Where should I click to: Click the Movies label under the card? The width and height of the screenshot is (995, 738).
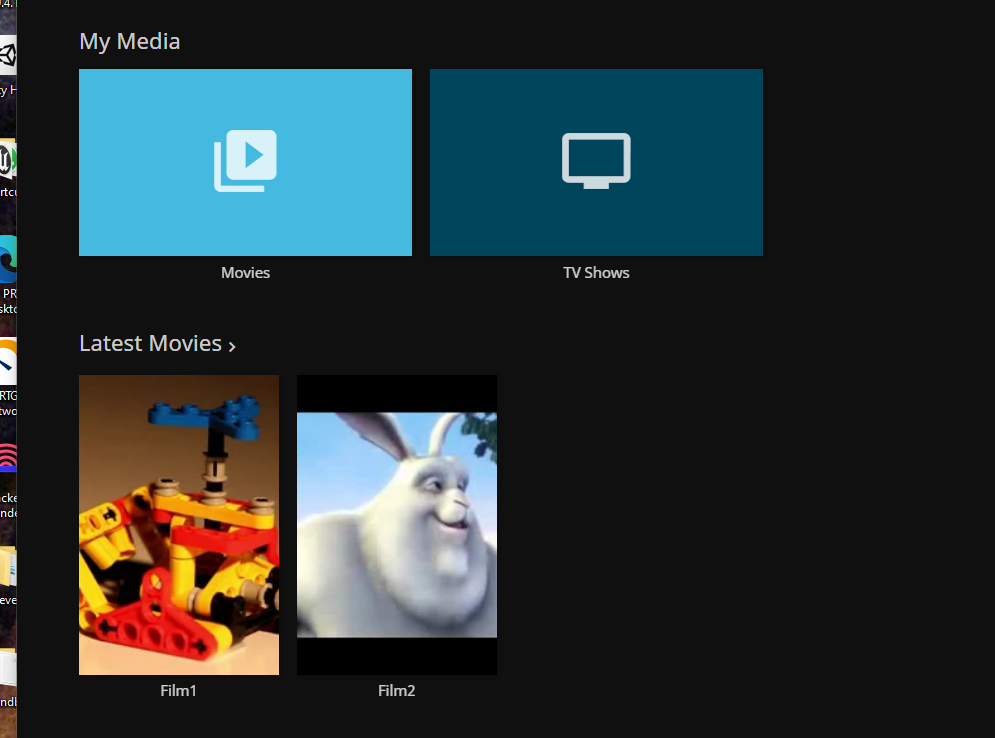(x=245, y=273)
